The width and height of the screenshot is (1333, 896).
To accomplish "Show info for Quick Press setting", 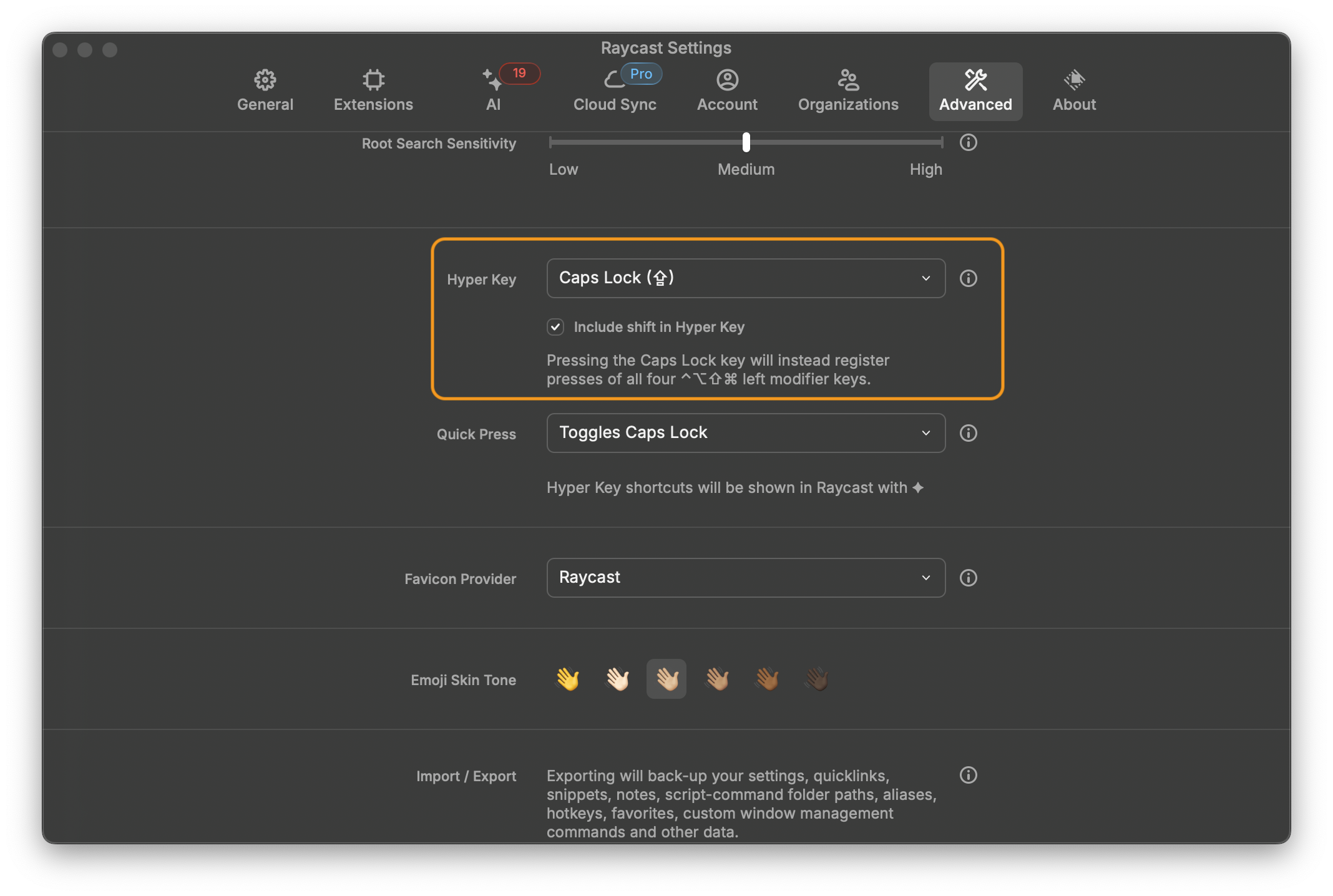I will point(968,433).
